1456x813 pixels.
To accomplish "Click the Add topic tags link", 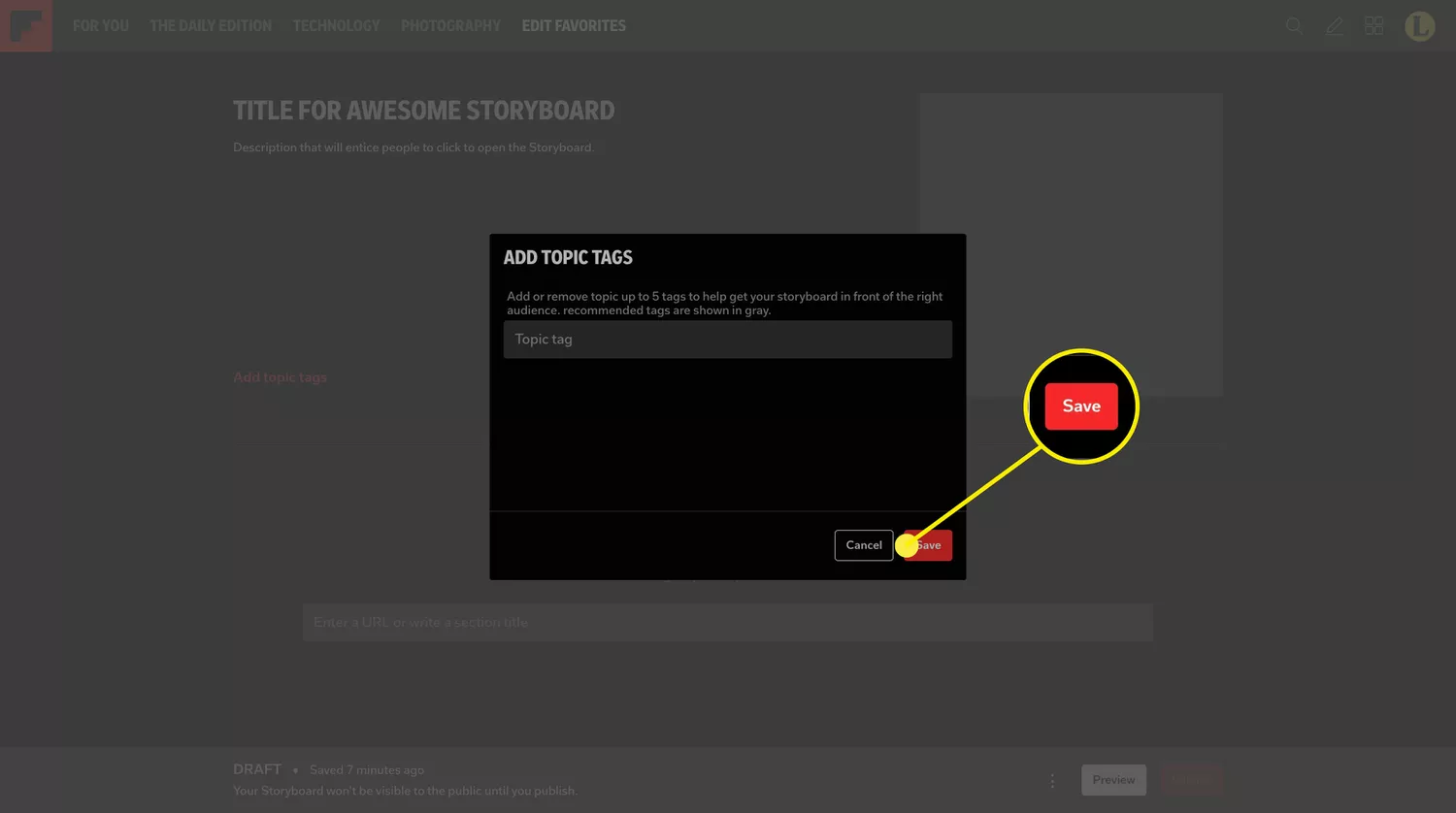I will (280, 377).
